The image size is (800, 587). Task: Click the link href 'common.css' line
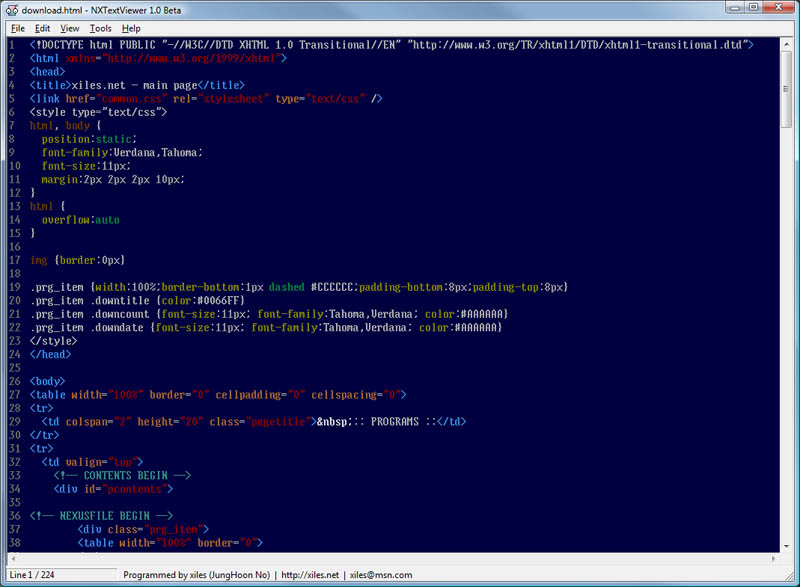(206, 98)
